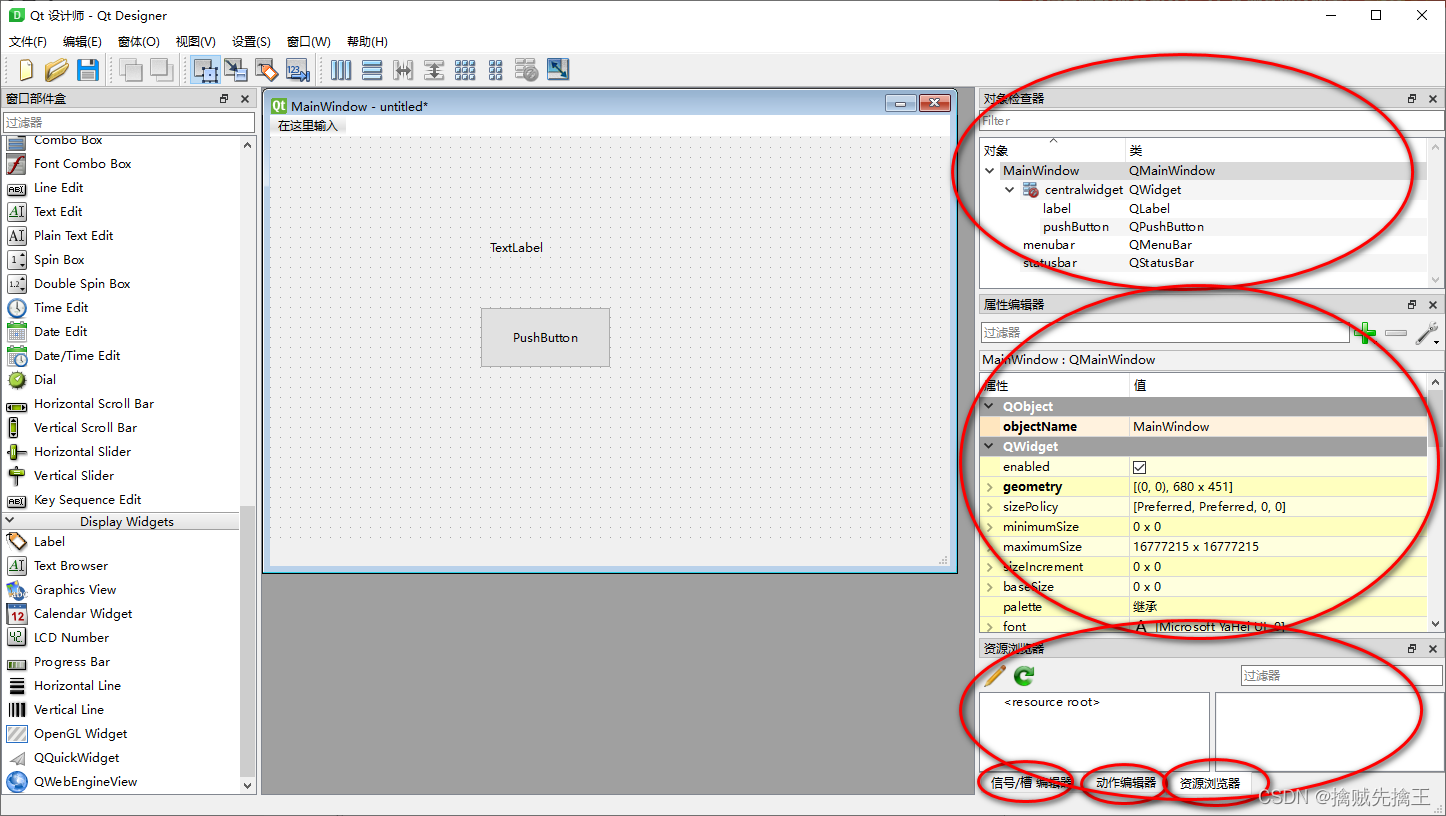Screen dimensions: 1446x816
Task: Open the 窗体(O) menu
Action: point(139,42)
